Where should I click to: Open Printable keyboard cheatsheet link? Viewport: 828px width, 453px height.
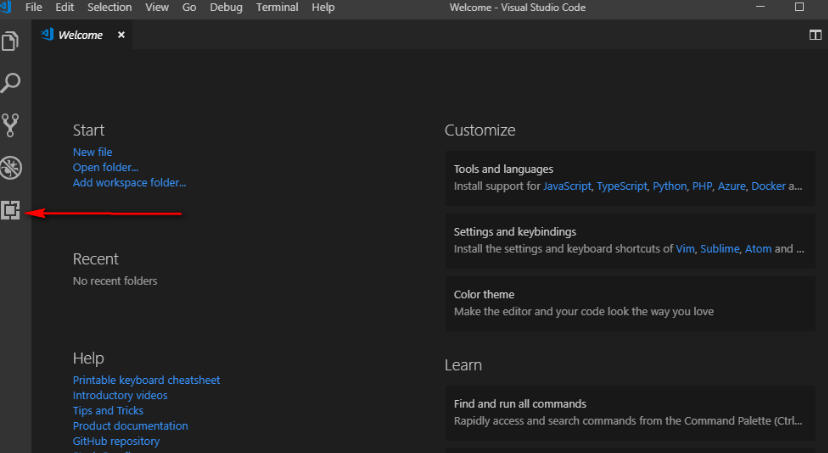pos(146,380)
